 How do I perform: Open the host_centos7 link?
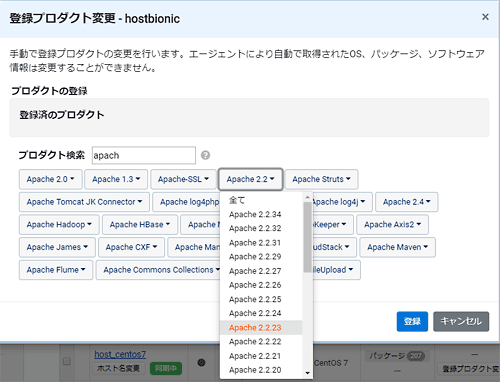[x=120, y=354]
